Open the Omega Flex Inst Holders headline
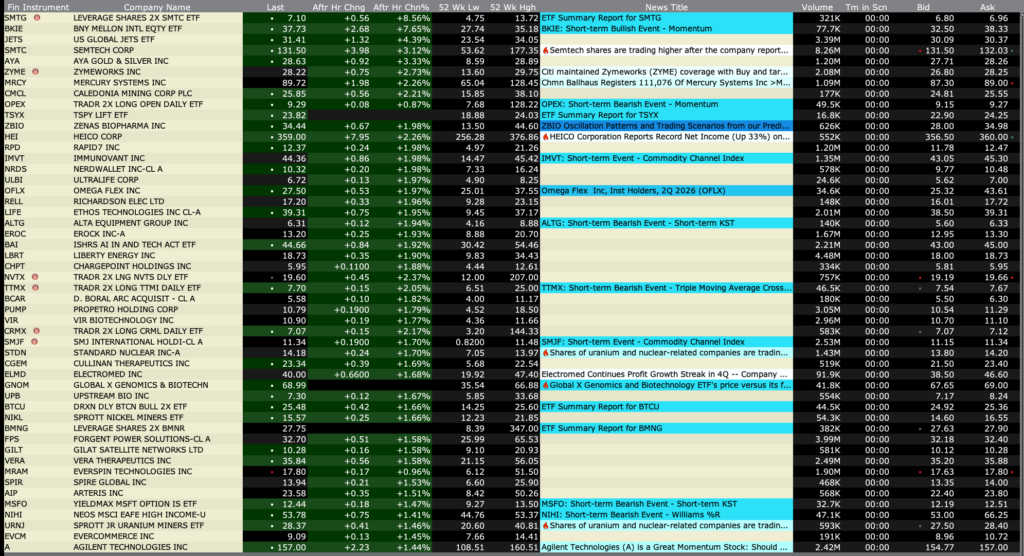This screenshot has height=556, width=1024. [x=633, y=191]
